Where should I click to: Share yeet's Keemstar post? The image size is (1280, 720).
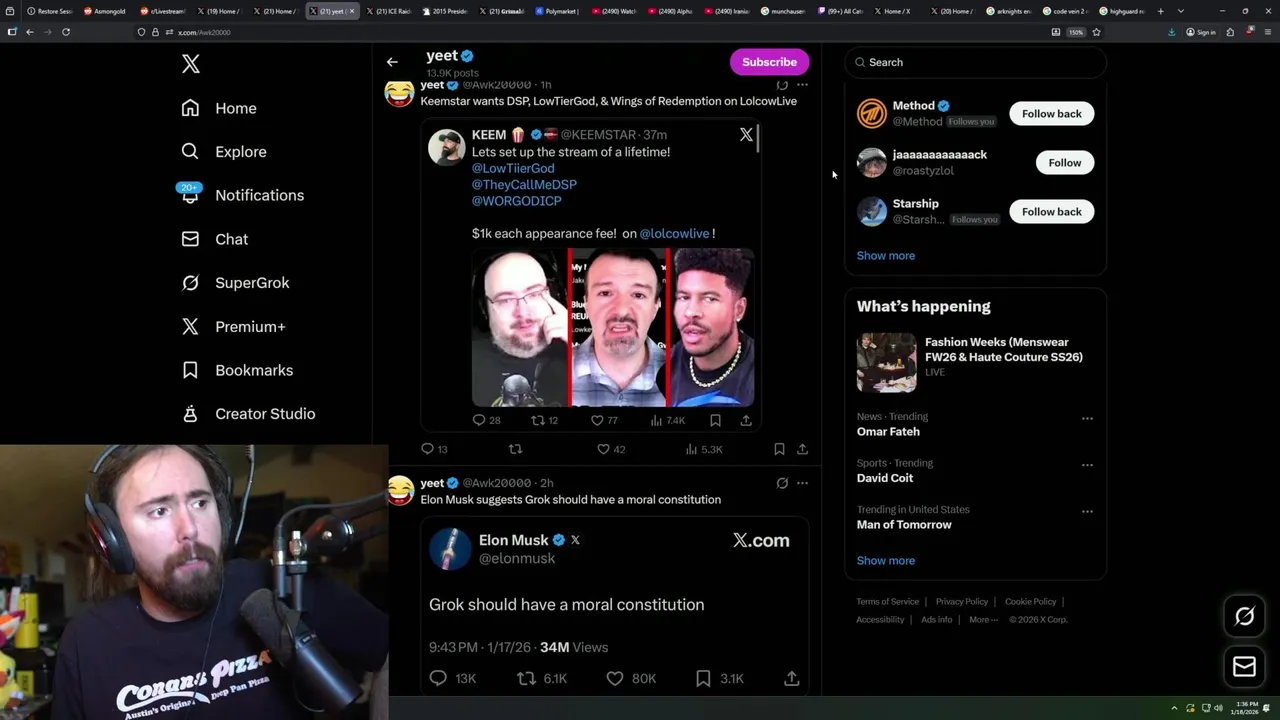coord(802,449)
